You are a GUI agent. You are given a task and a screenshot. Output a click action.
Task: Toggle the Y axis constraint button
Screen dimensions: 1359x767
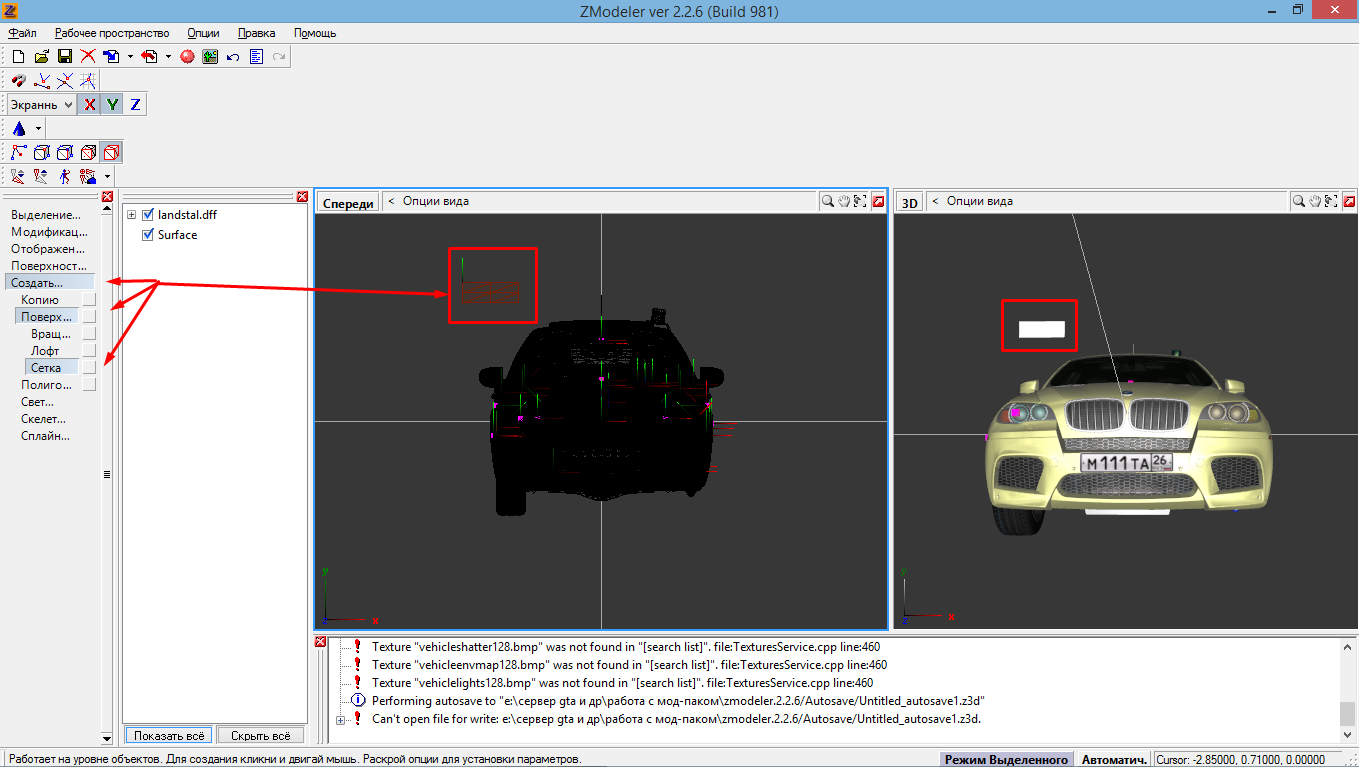click(x=113, y=104)
